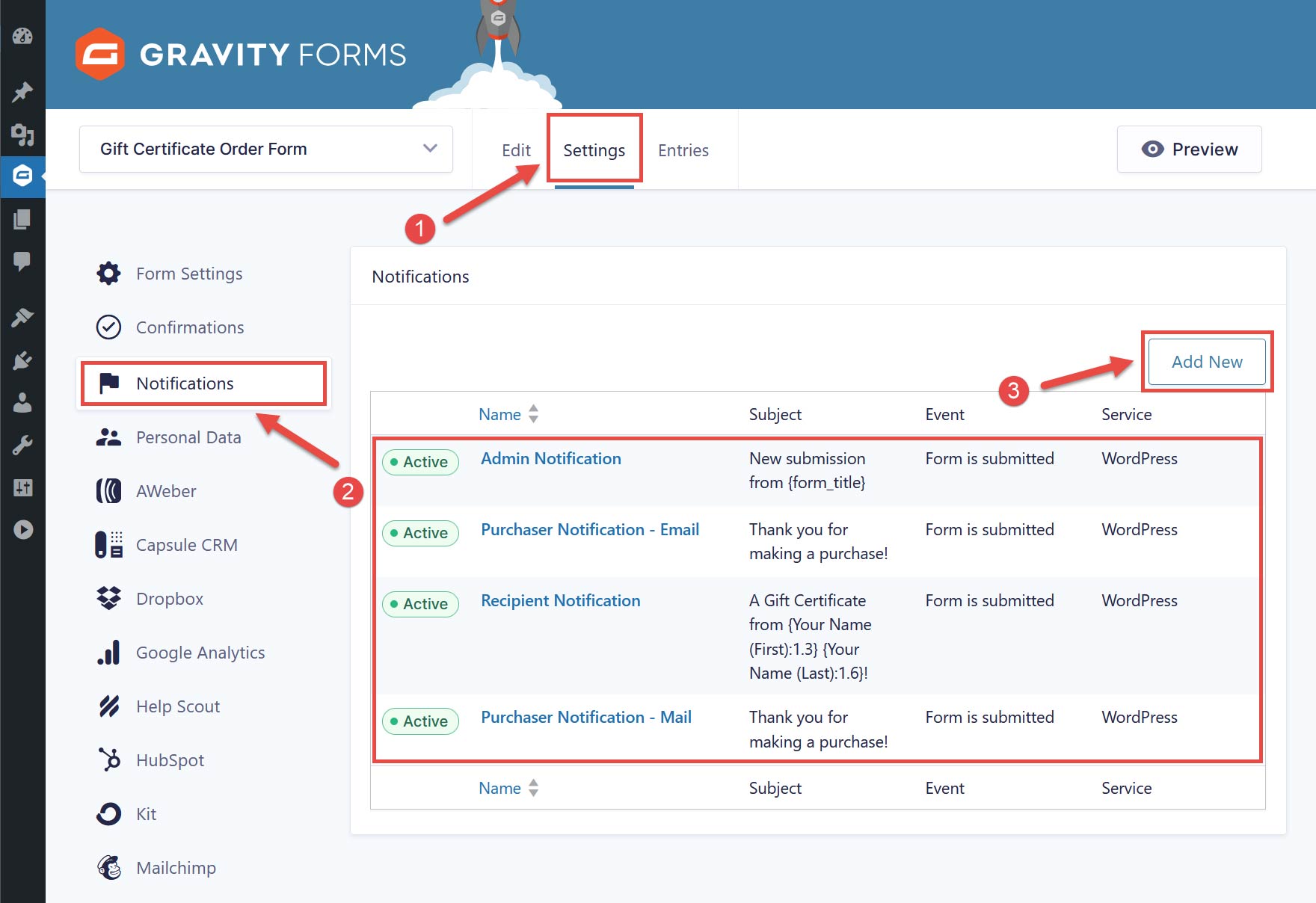
Task: Select Notifications in settings menu
Action: tap(204, 383)
